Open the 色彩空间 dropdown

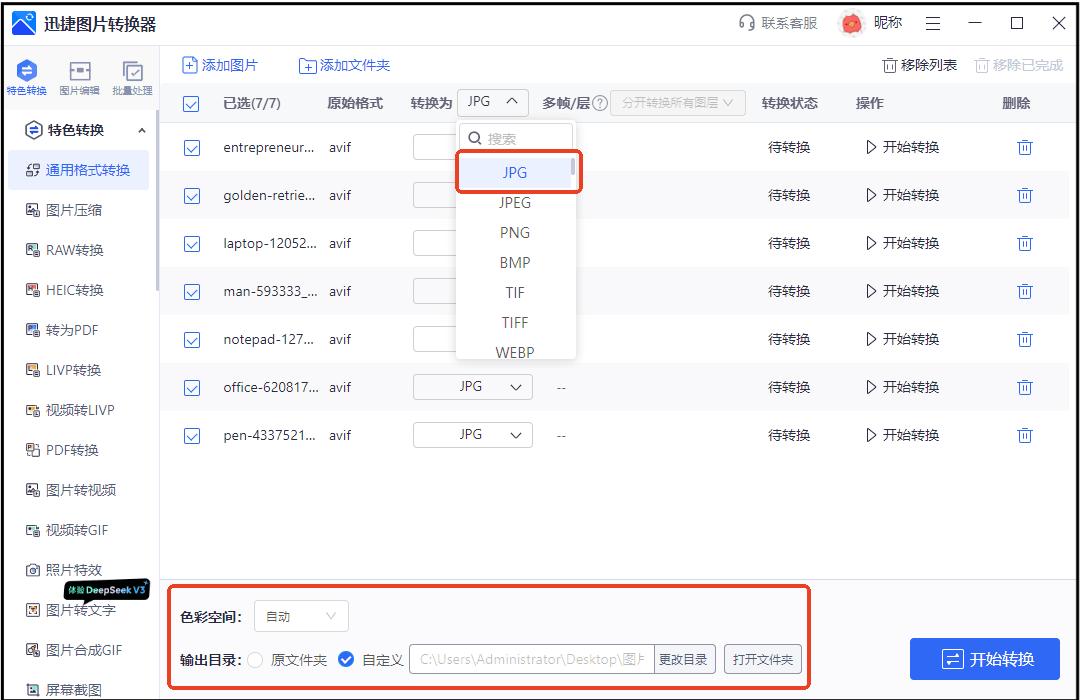pos(300,616)
